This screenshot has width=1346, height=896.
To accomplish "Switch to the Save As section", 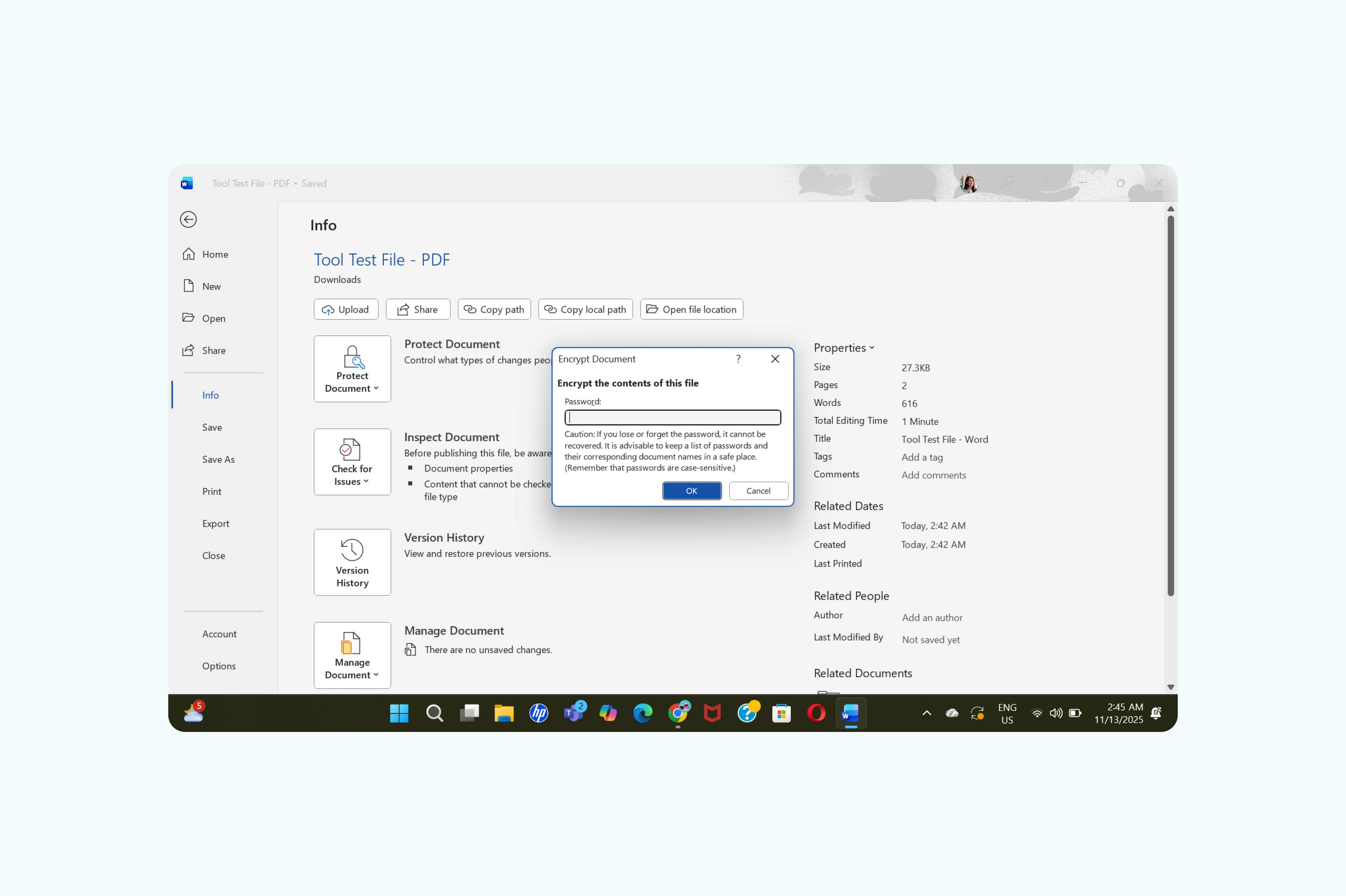I will pos(218,459).
